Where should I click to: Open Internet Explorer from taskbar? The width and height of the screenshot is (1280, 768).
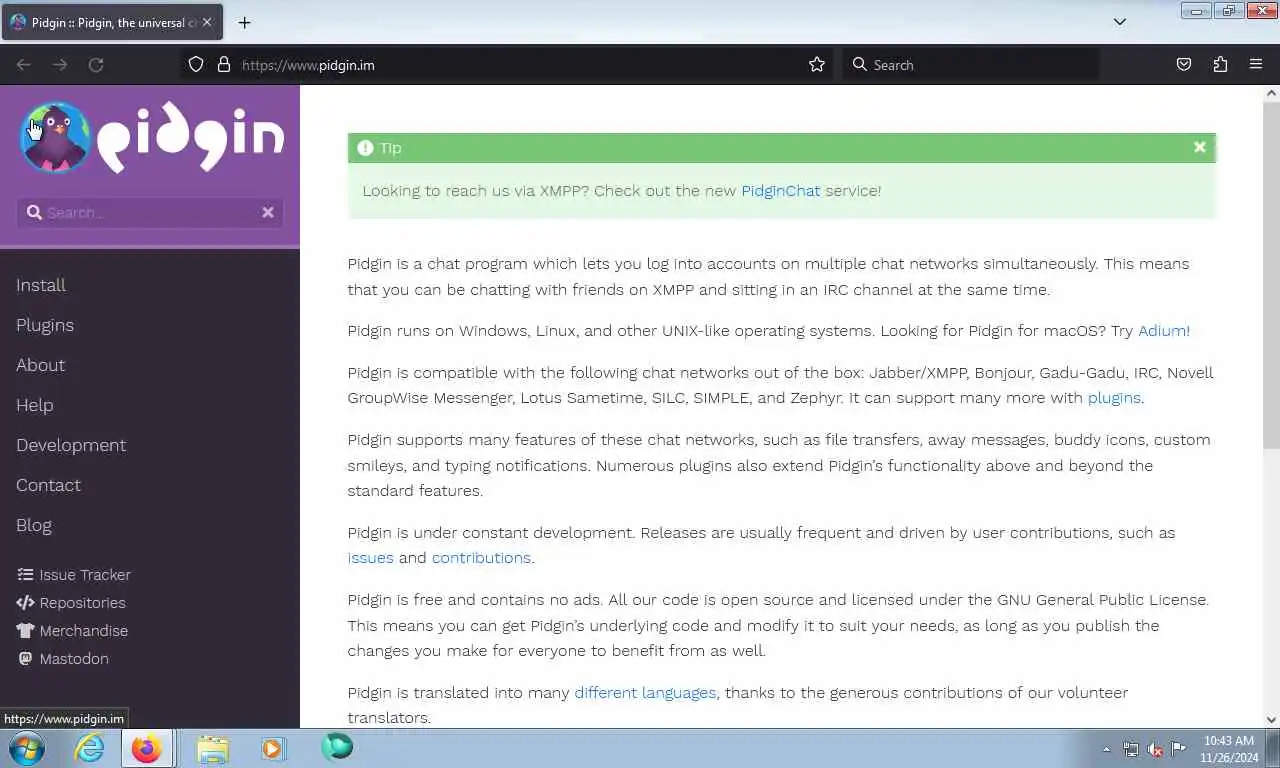click(x=90, y=748)
